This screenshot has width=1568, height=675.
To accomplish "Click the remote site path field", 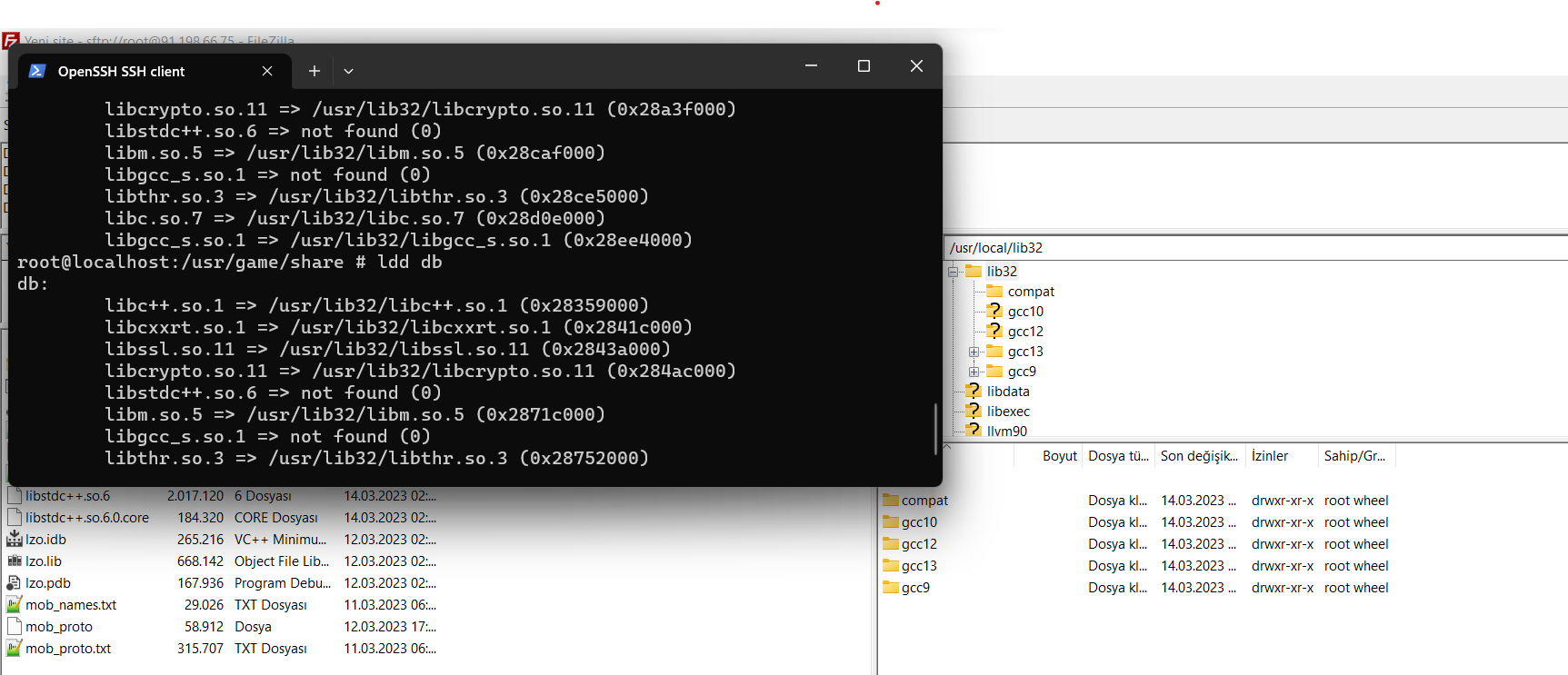I will (1256, 248).
